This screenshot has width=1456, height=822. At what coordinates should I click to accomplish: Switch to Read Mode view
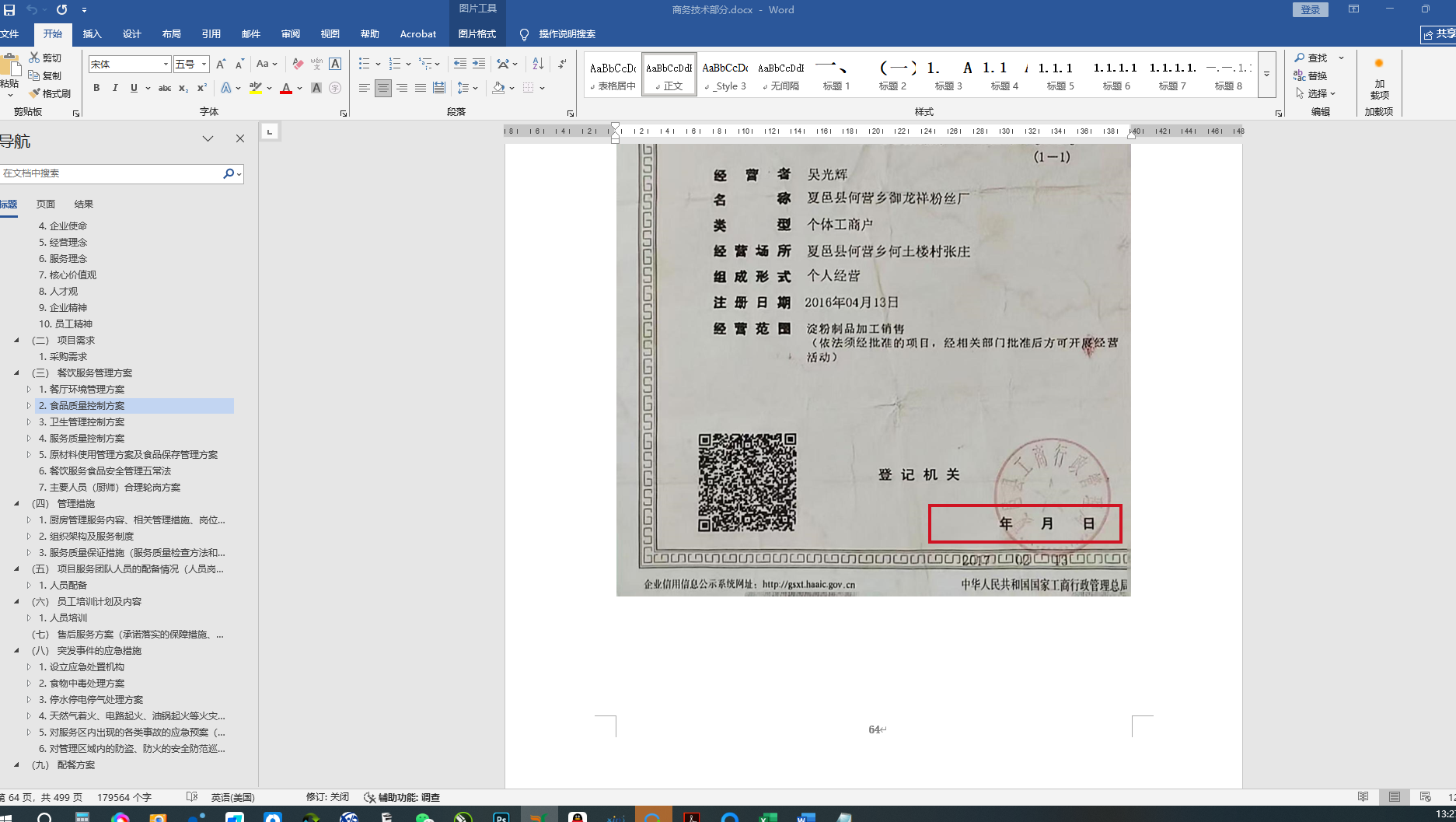pos(1363,797)
